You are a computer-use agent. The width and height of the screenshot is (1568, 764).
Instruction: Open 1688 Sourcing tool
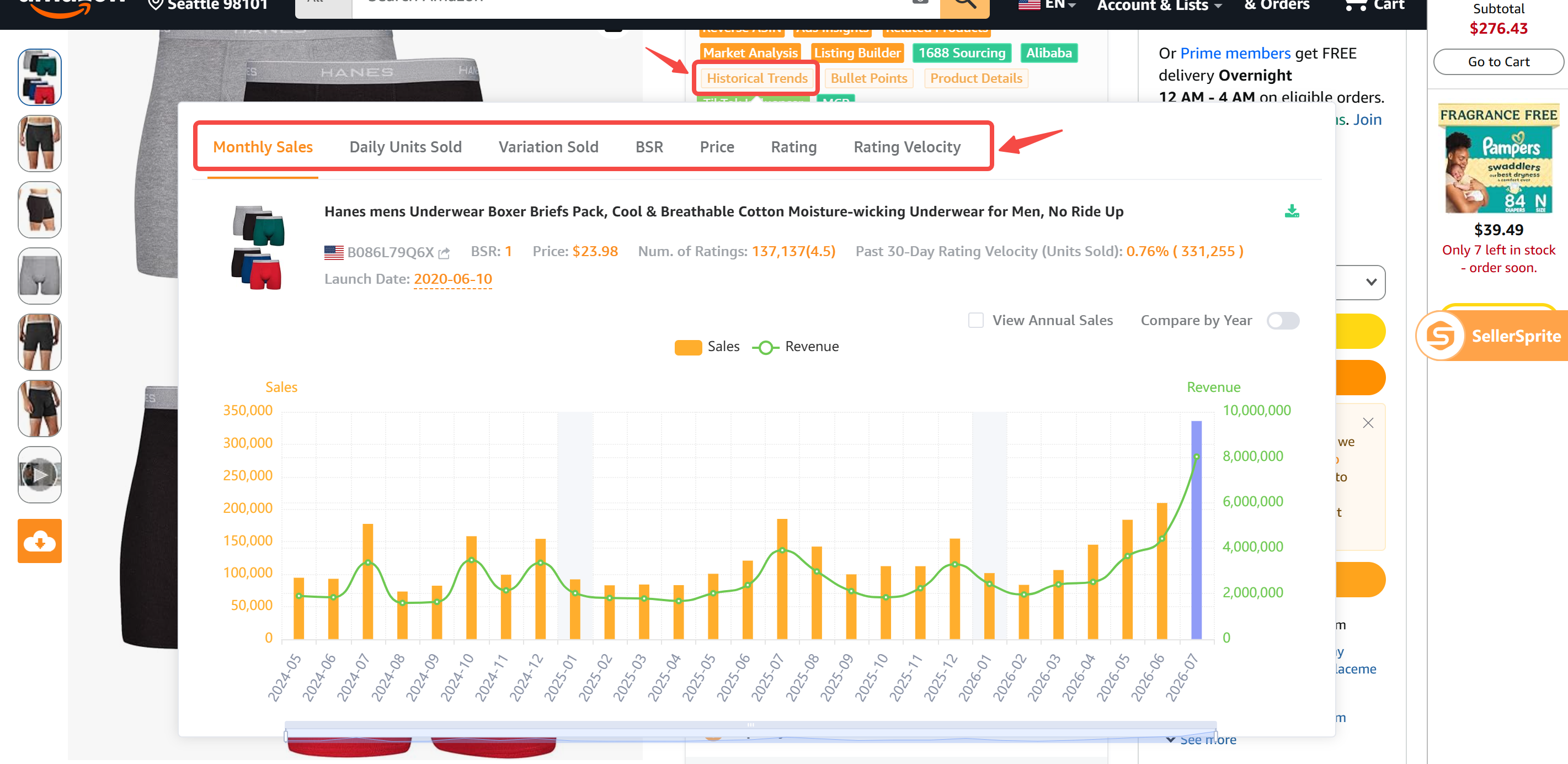(x=962, y=53)
